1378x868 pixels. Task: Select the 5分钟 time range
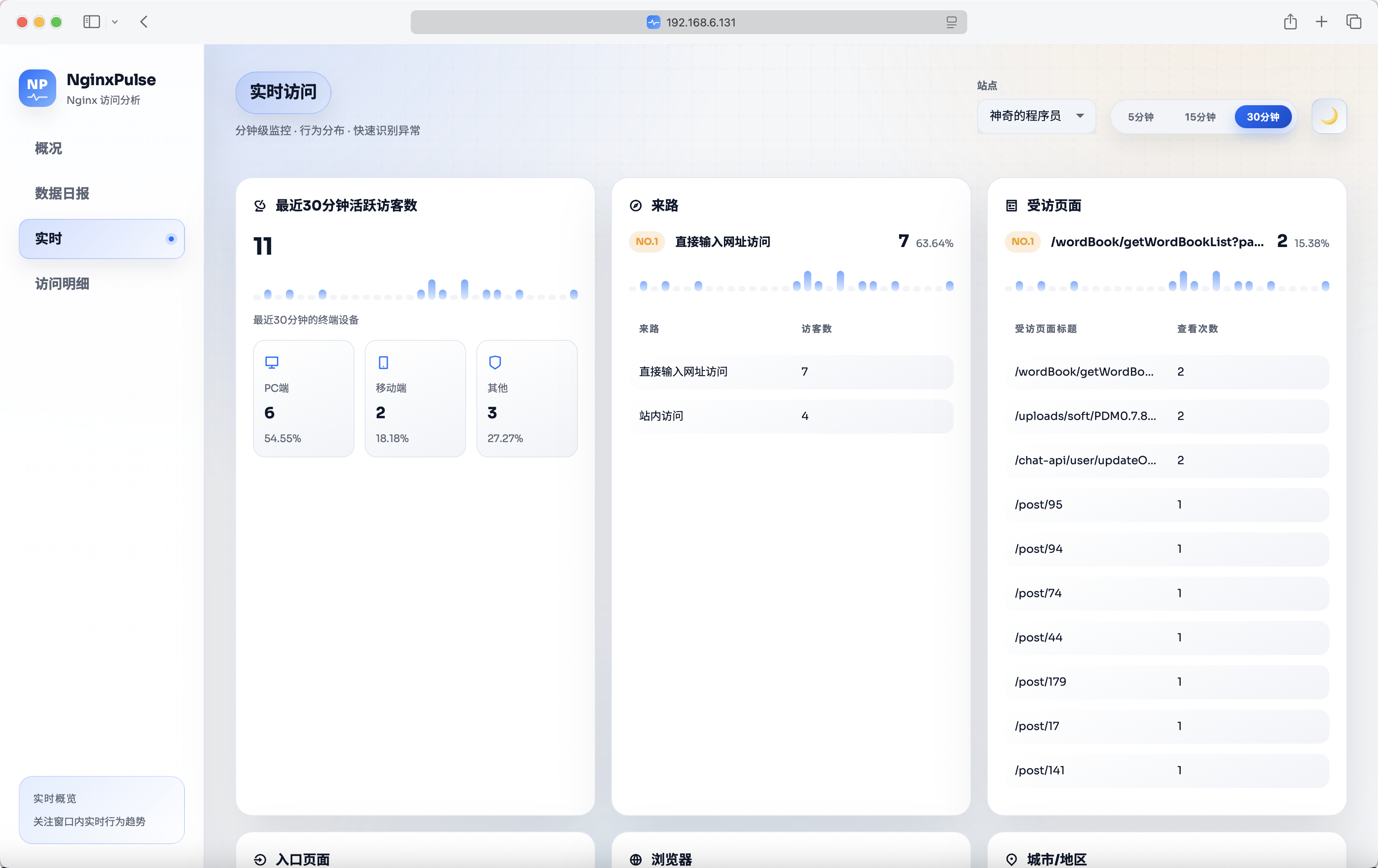1140,117
